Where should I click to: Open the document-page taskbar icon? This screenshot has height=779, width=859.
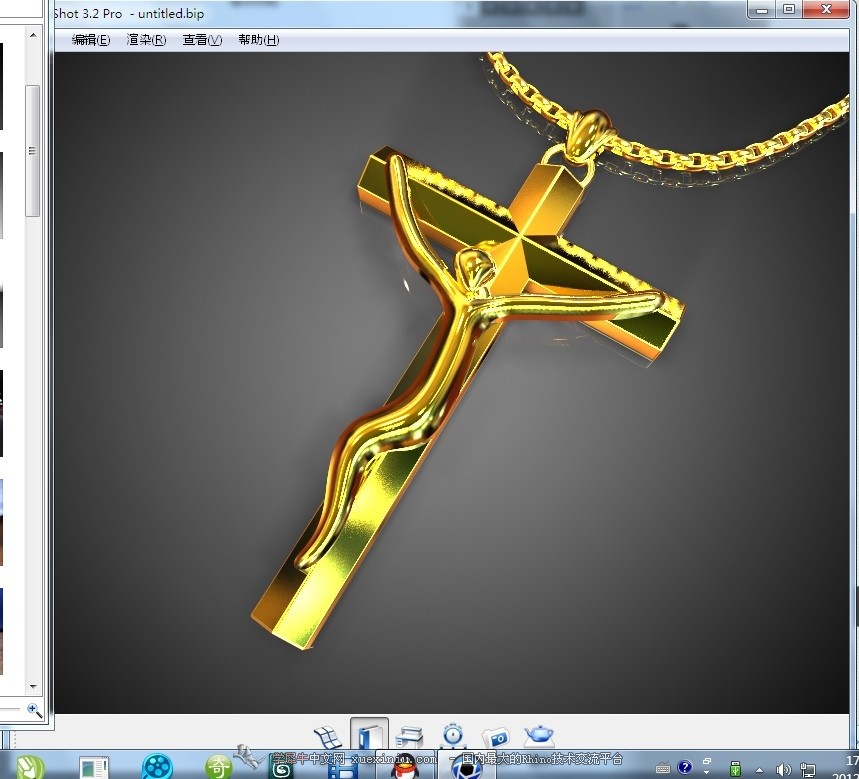coord(94,768)
